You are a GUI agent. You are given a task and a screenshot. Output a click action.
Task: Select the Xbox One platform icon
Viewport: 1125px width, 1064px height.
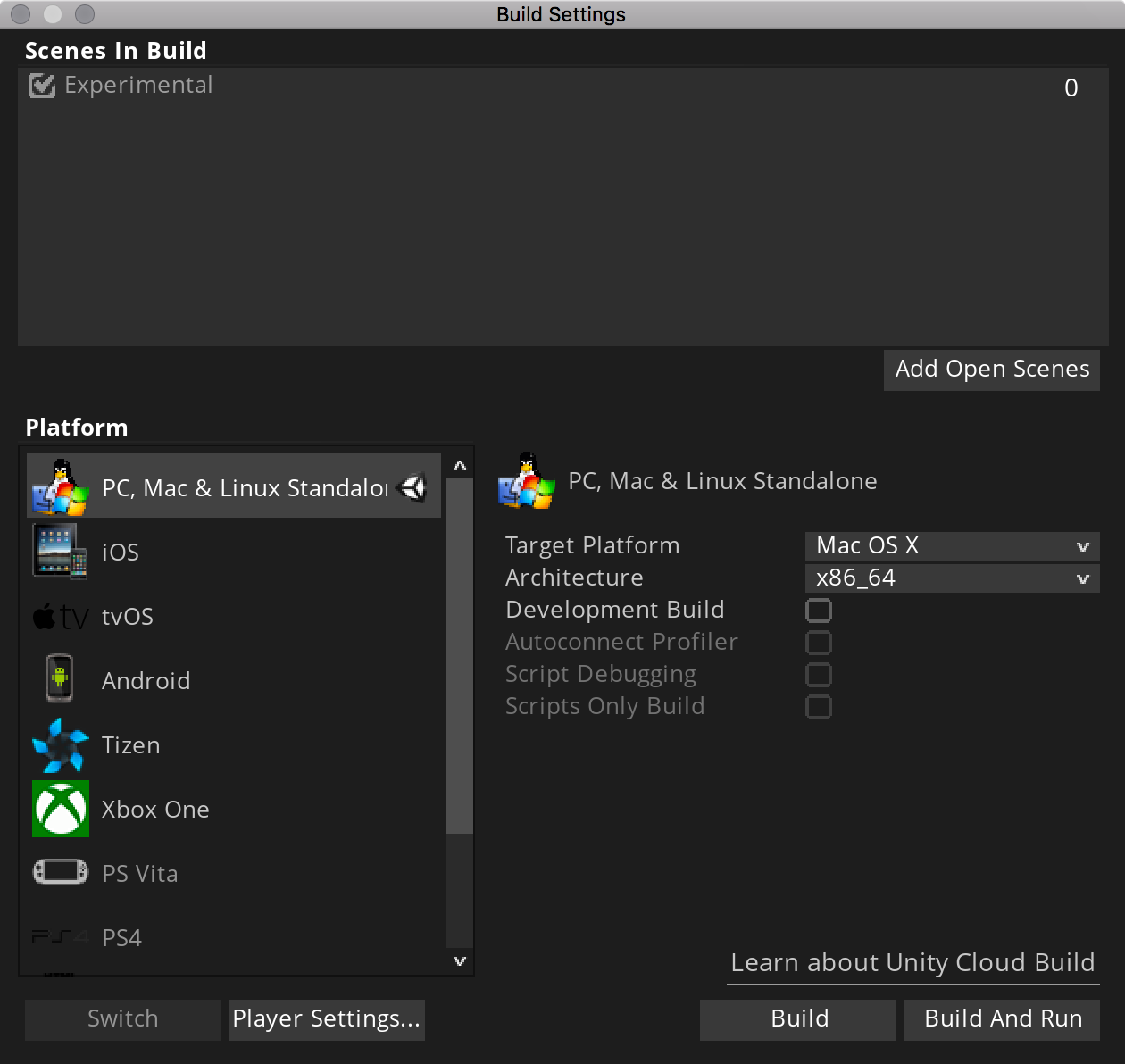pyautogui.click(x=59, y=809)
